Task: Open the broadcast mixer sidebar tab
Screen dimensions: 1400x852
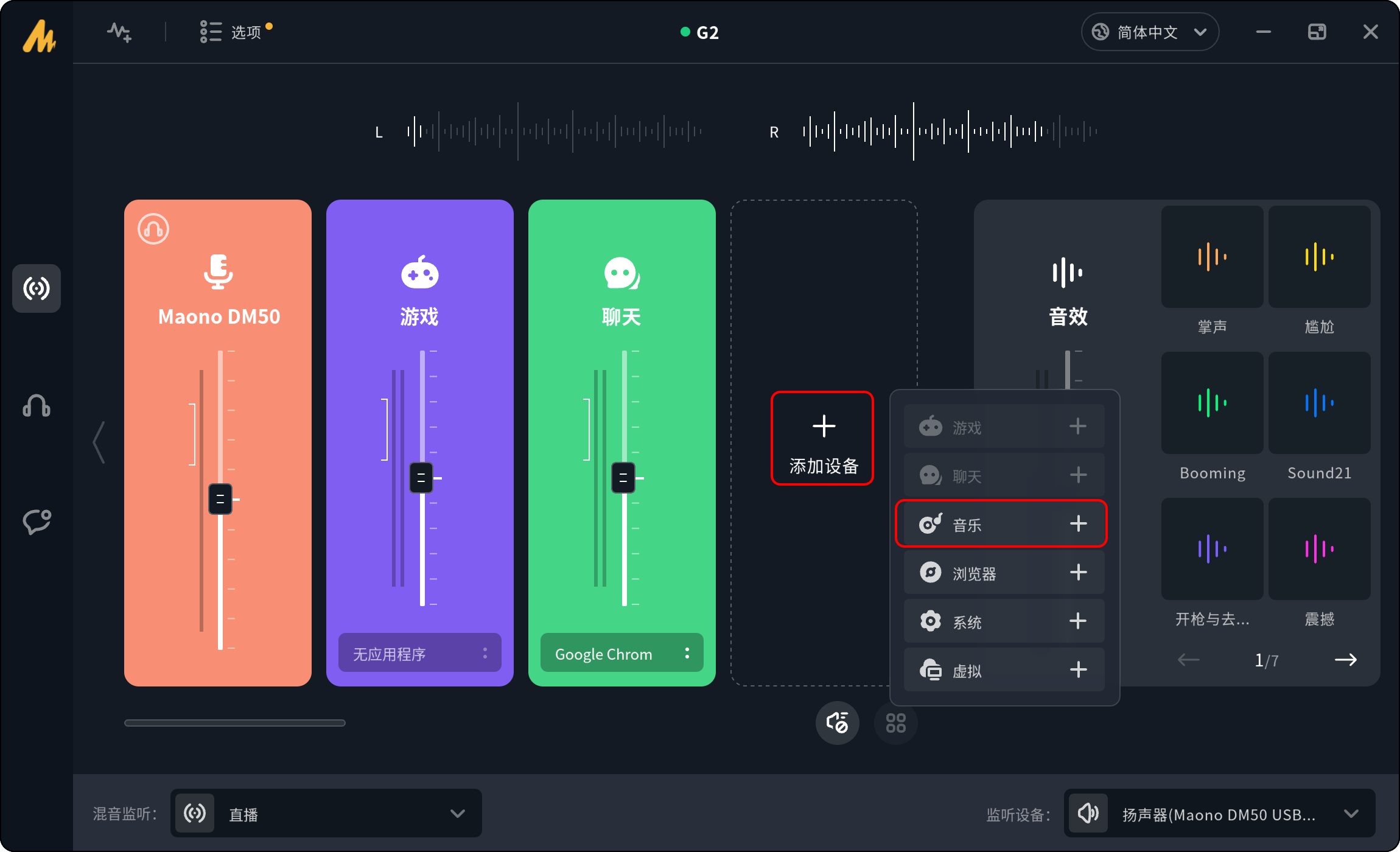Action: (x=37, y=288)
